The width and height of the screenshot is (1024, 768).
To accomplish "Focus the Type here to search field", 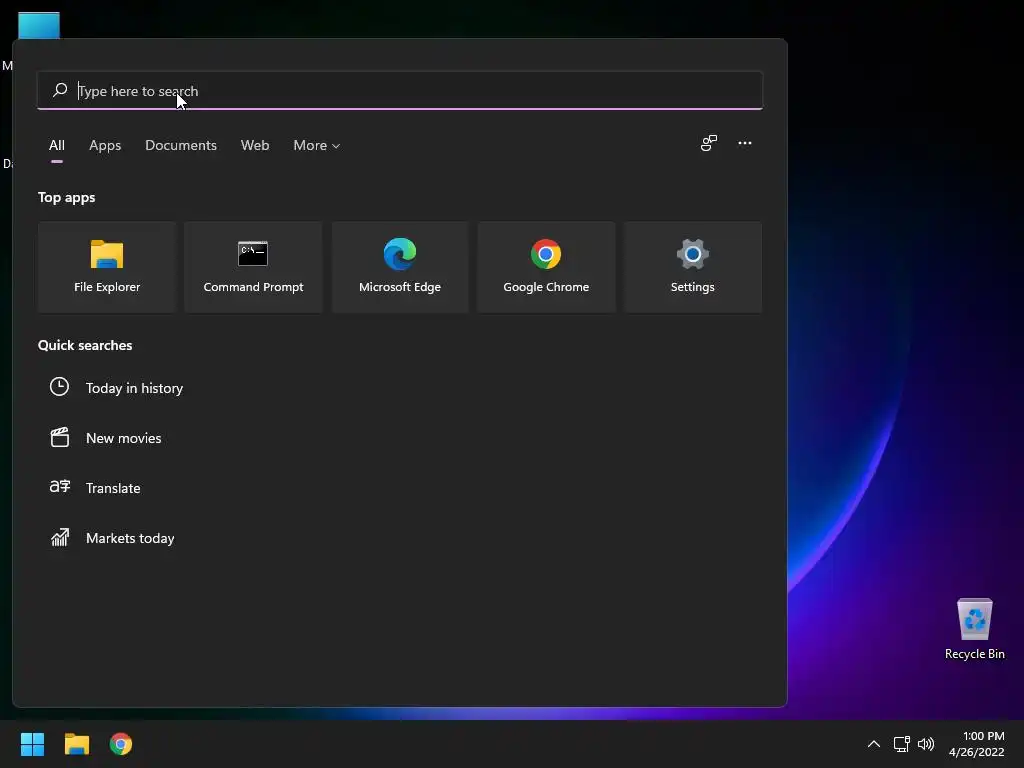I will point(400,91).
